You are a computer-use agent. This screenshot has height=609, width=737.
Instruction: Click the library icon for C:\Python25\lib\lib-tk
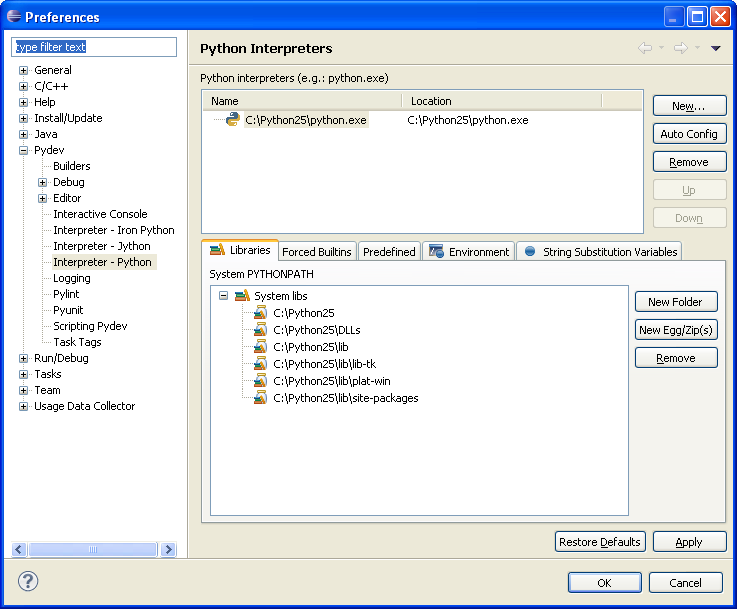pos(260,363)
